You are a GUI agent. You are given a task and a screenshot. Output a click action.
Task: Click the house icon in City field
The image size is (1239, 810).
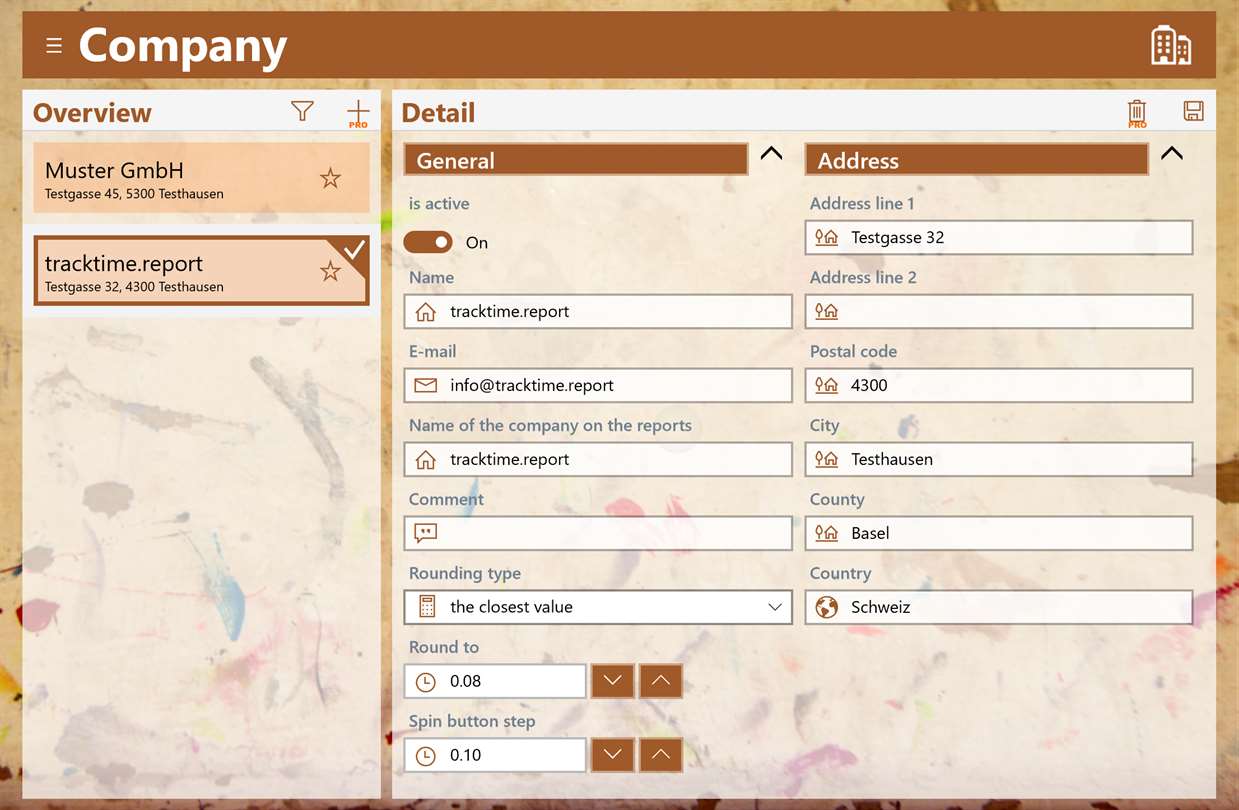coord(826,459)
